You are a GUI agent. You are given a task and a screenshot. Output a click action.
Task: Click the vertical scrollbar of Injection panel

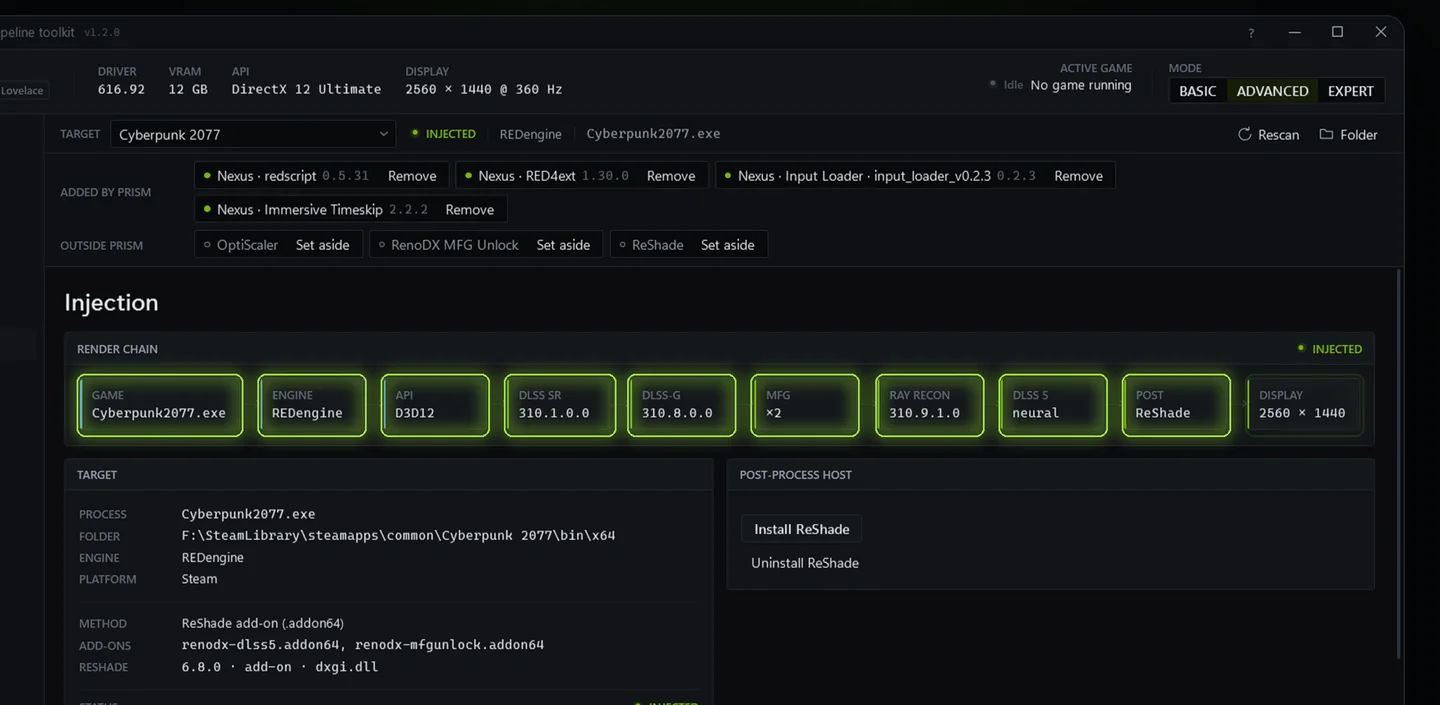1398,465
